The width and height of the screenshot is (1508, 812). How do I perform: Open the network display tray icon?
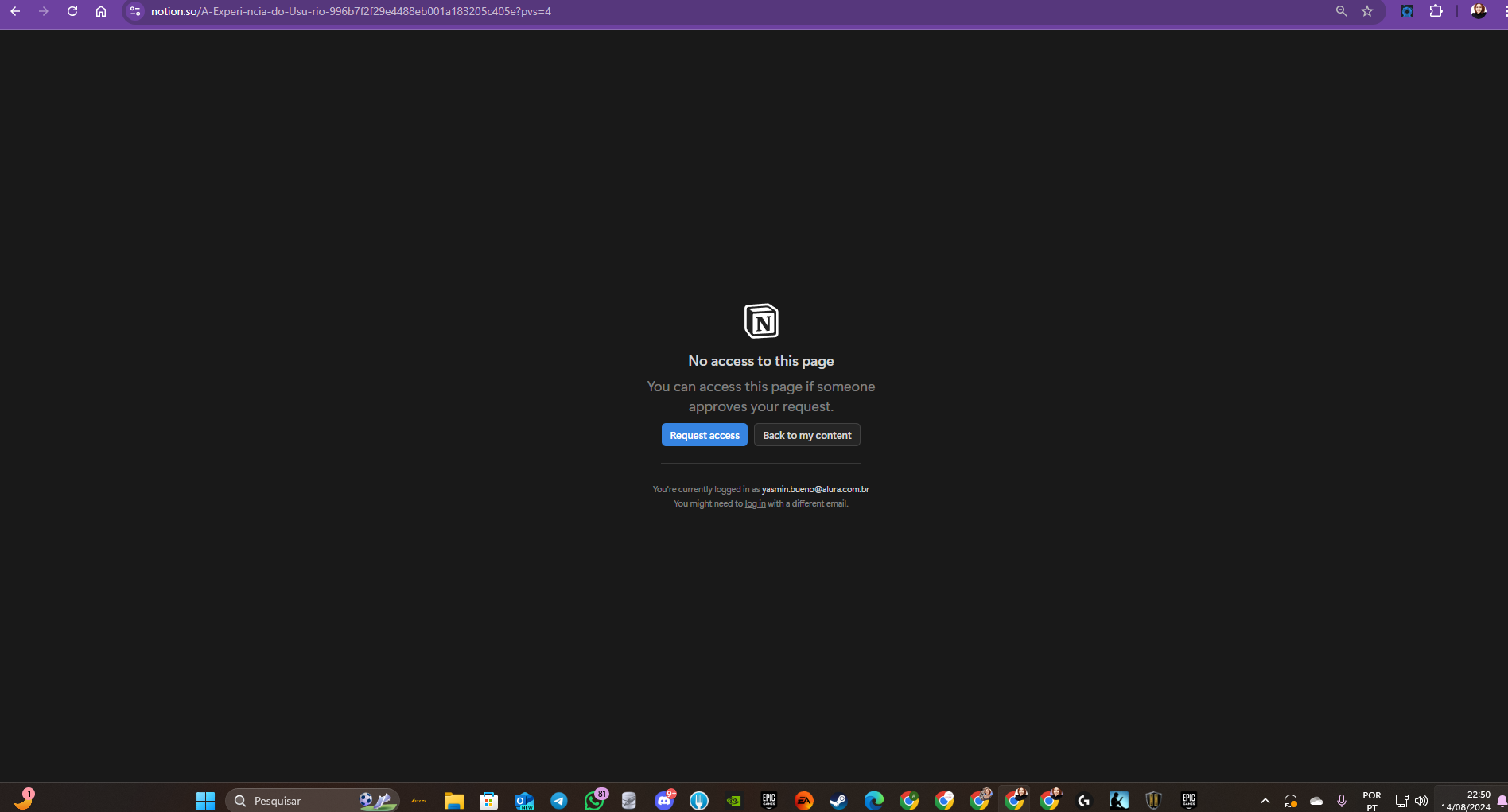coord(1401,801)
